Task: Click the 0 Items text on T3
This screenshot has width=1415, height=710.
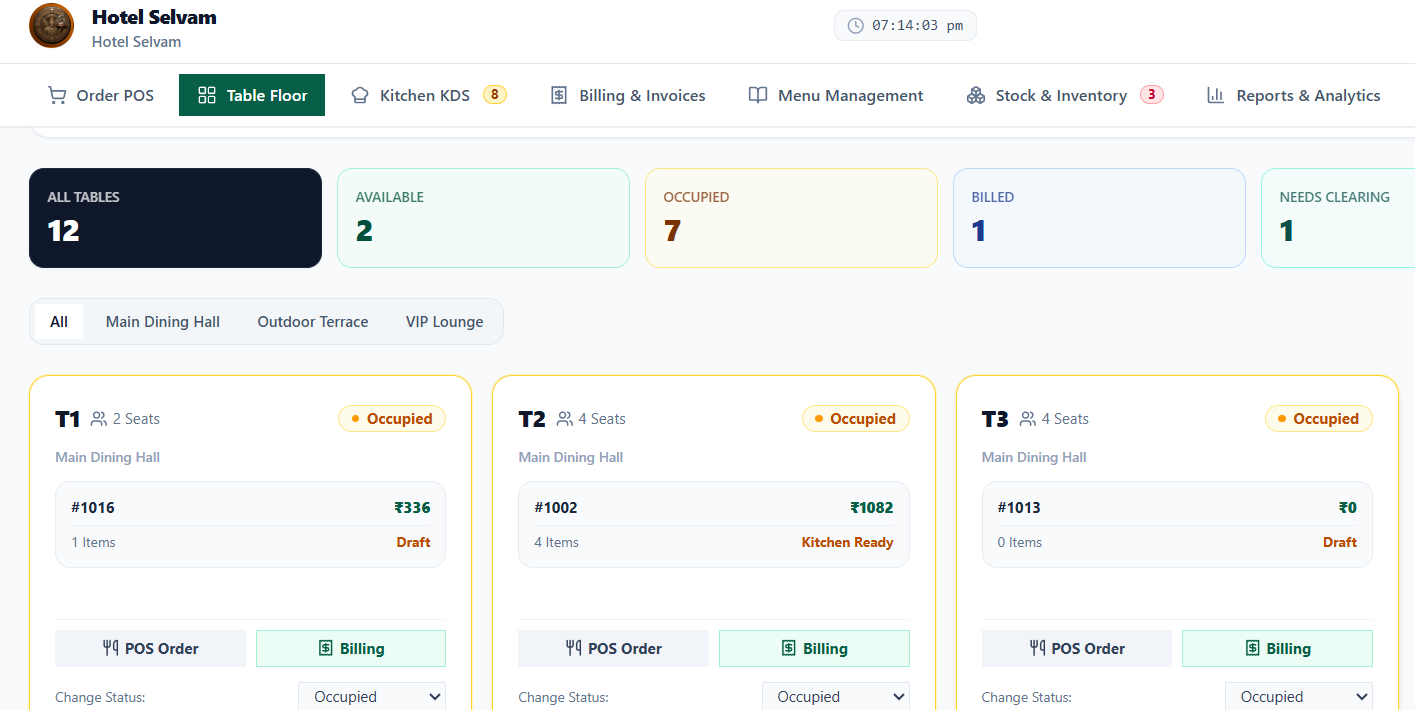Action: 1020,543
